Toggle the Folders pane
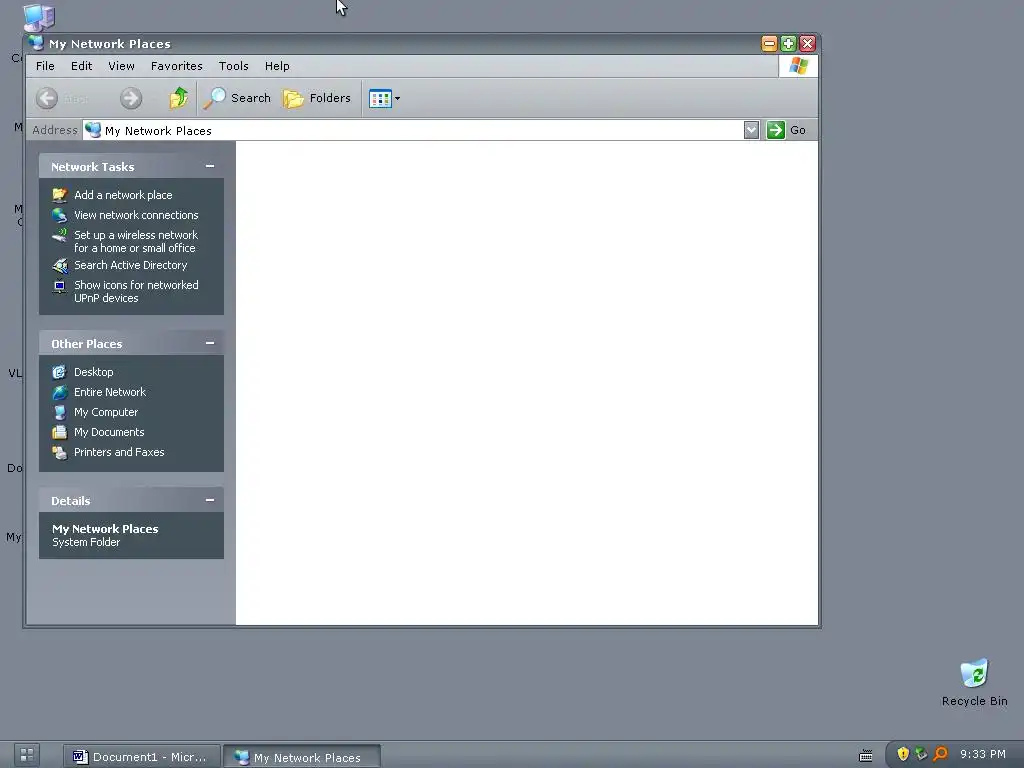The image size is (1024, 768). (x=317, y=98)
